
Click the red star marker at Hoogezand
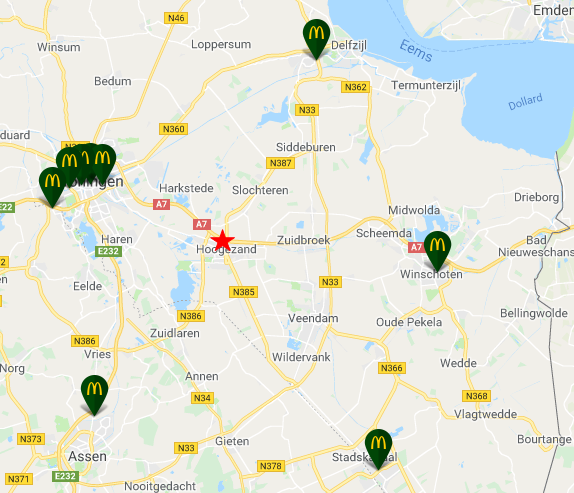(x=223, y=240)
